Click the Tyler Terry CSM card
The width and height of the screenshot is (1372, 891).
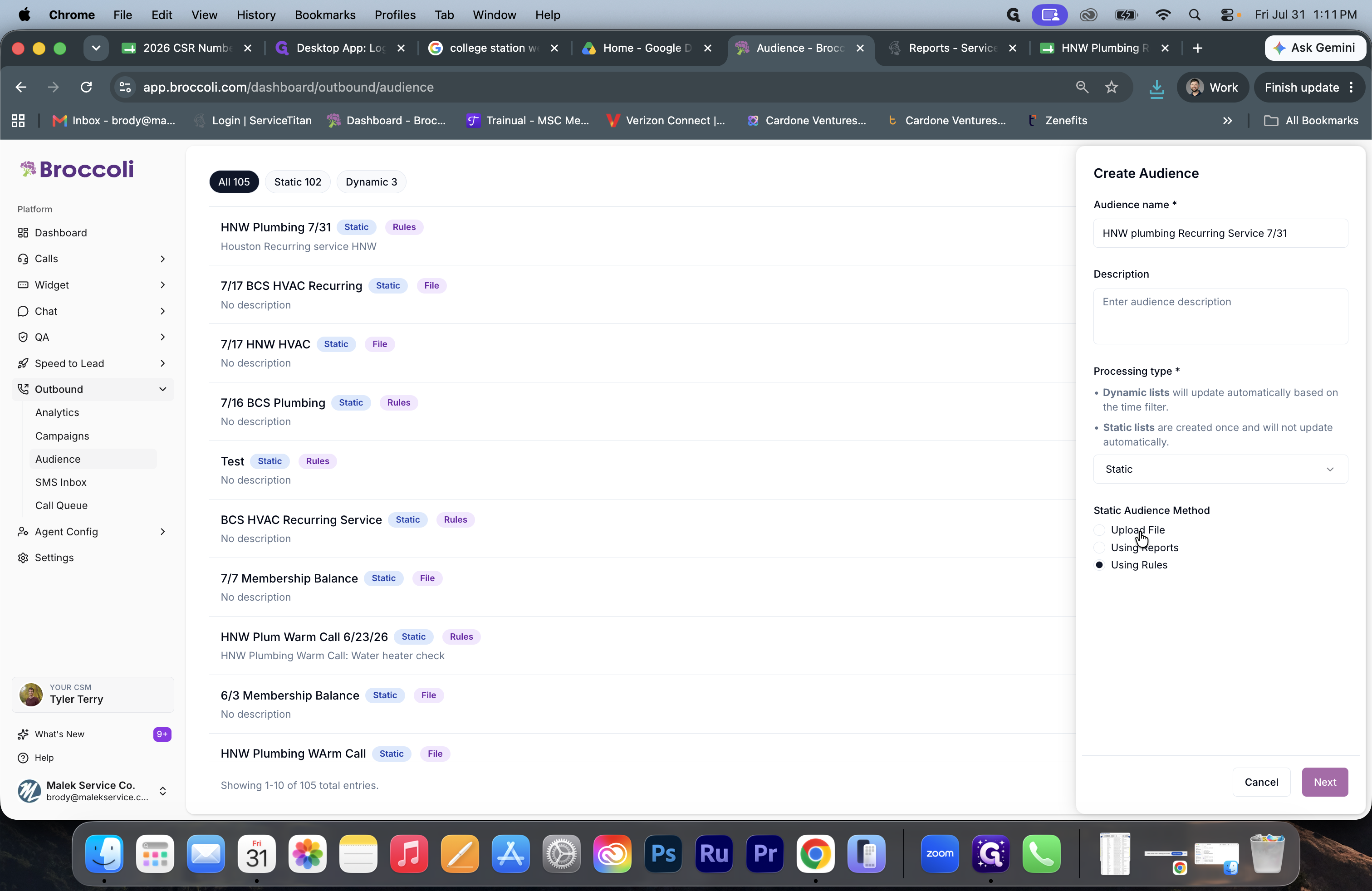(x=93, y=695)
